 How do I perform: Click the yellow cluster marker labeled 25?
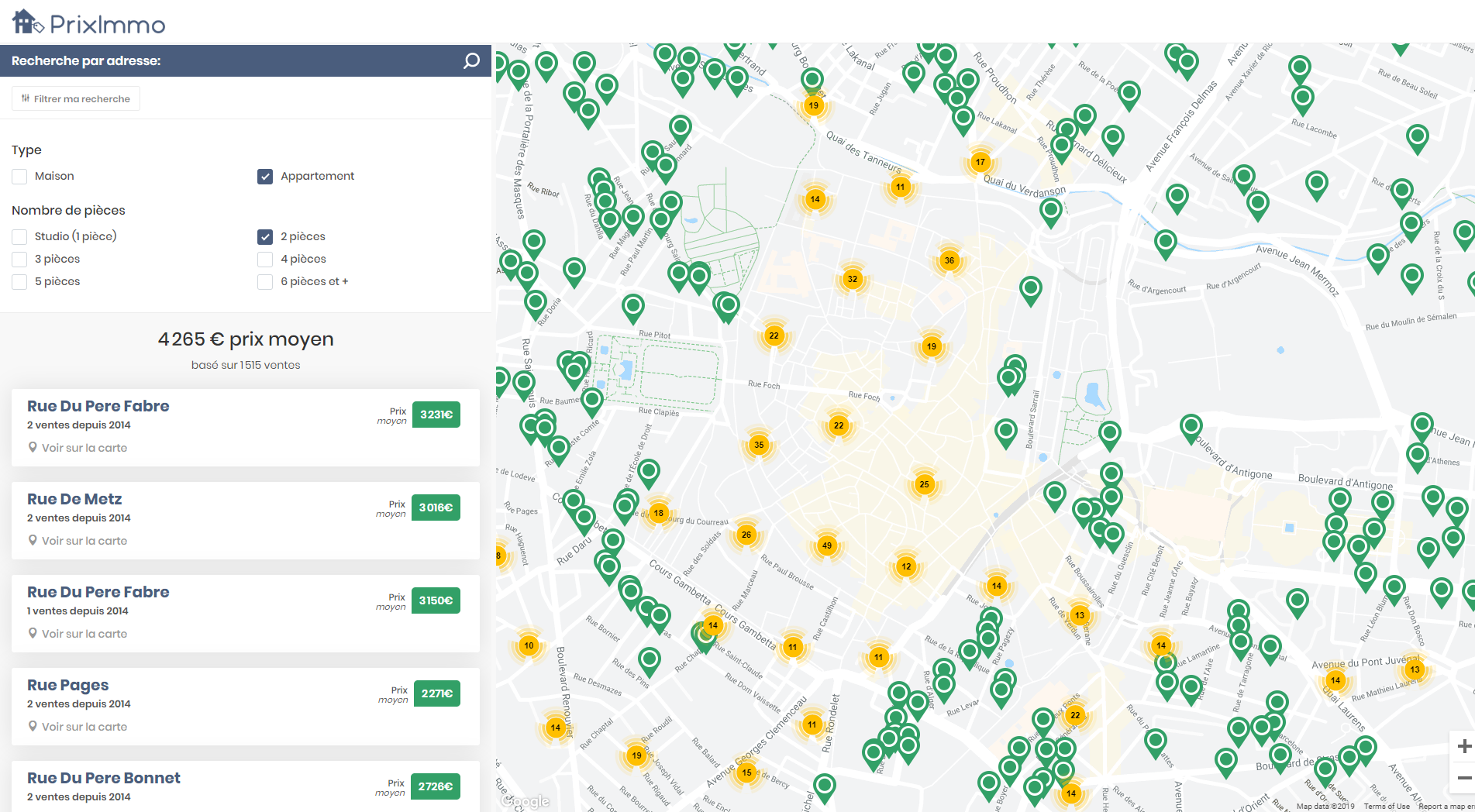924,484
